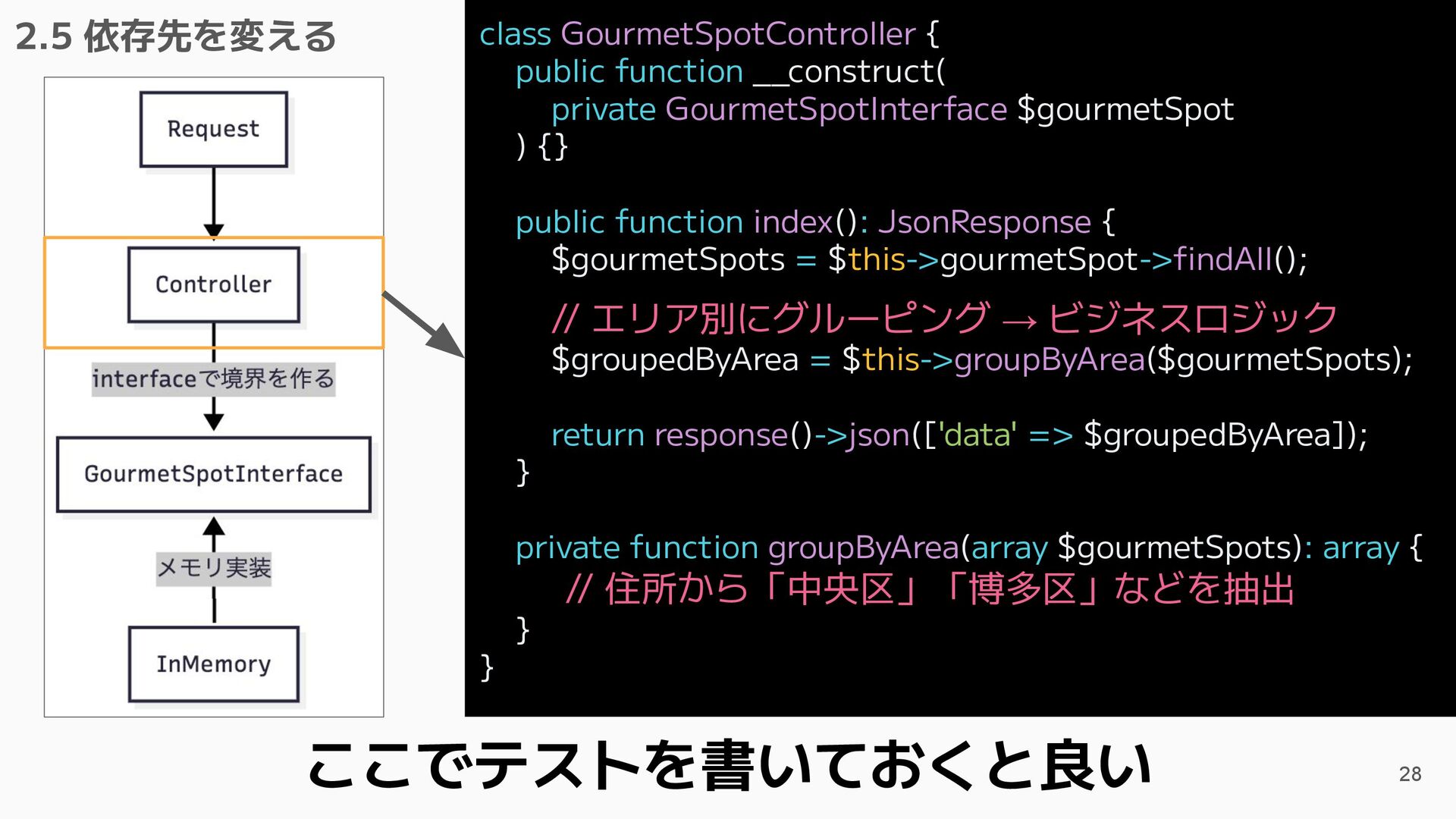
Task: Click the slide title 2.5 依存先を変える
Action: (176, 36)
